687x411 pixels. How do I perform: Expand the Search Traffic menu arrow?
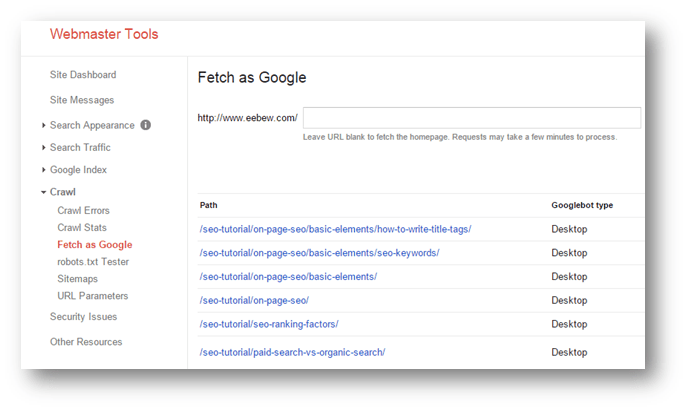tap(43, 148)
